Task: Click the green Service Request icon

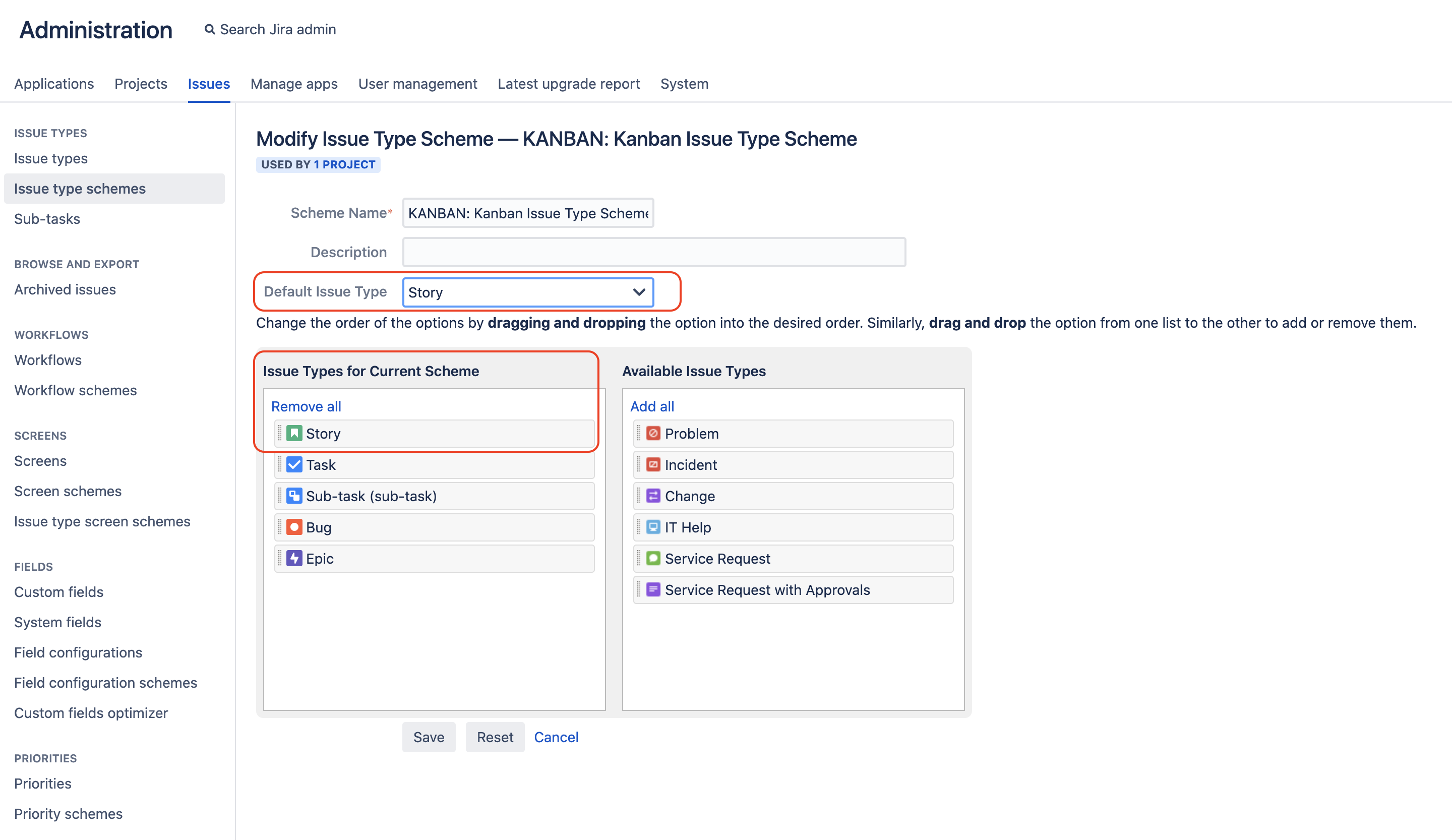Action: tap(653, 558)
